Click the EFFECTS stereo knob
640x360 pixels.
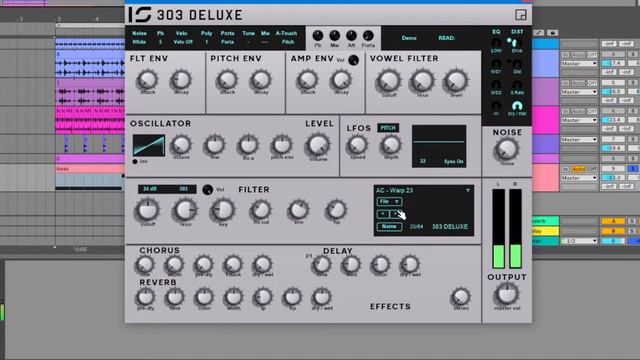pyautogui.click(x=461, y=297)
